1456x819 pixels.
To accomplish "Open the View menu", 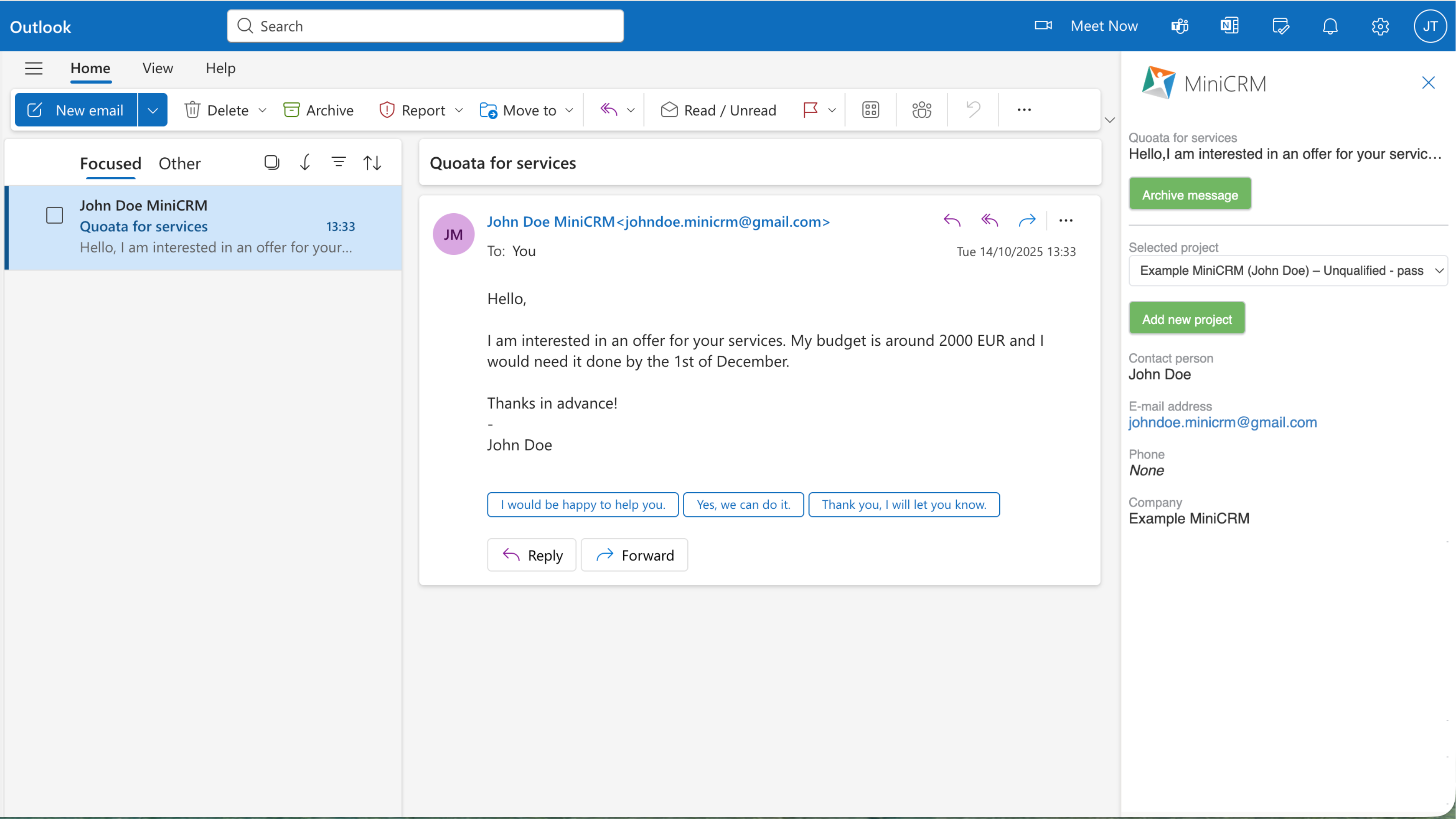I will [157, 68].
